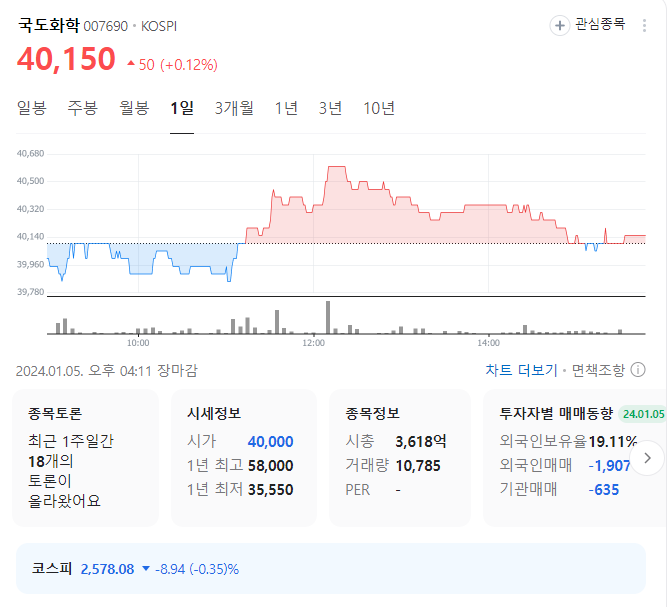Select the 3개월 chart range tab
The width and height of the screenshot is (667, 607).
click(234, 108)
